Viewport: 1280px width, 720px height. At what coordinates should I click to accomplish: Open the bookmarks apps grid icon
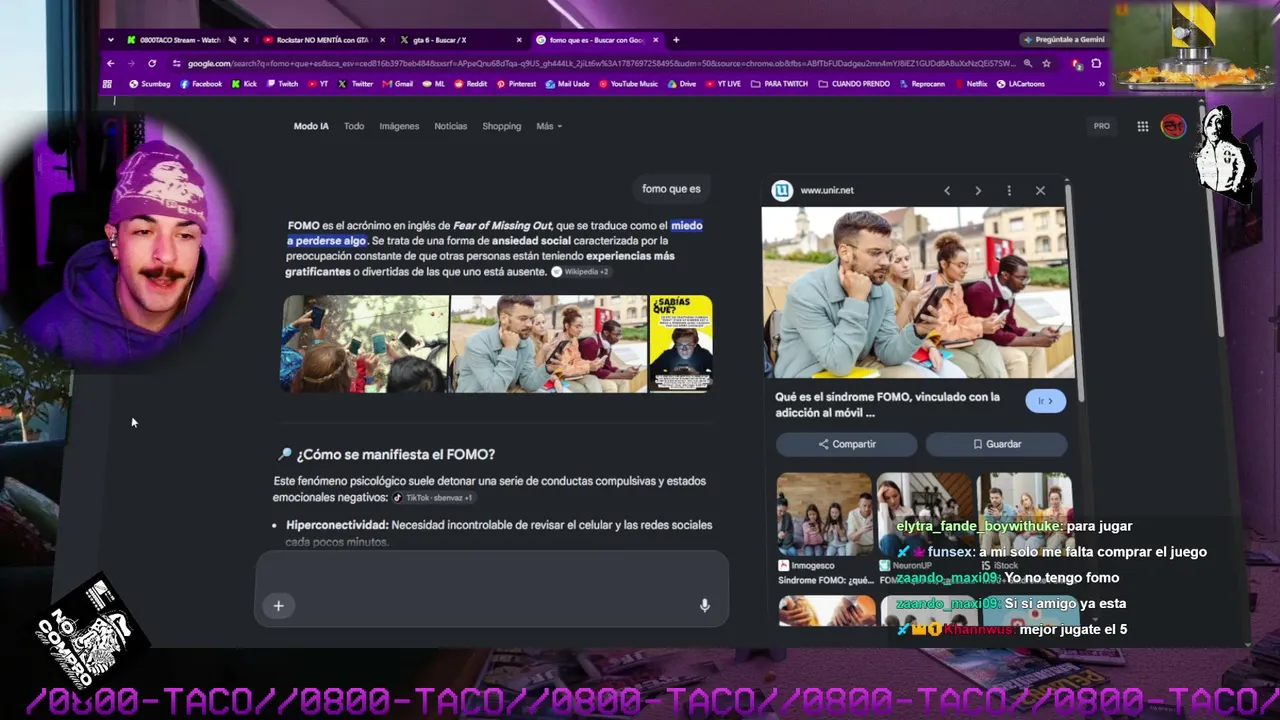click(107, 84)
